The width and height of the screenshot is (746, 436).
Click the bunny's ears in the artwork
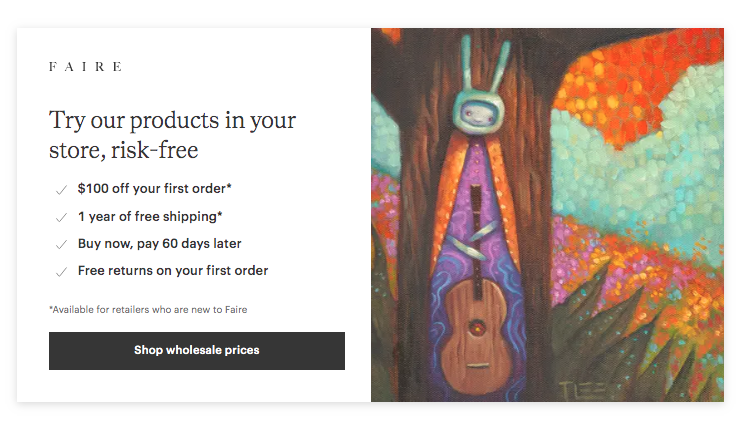pyautogui.click(x=484, y=62)
